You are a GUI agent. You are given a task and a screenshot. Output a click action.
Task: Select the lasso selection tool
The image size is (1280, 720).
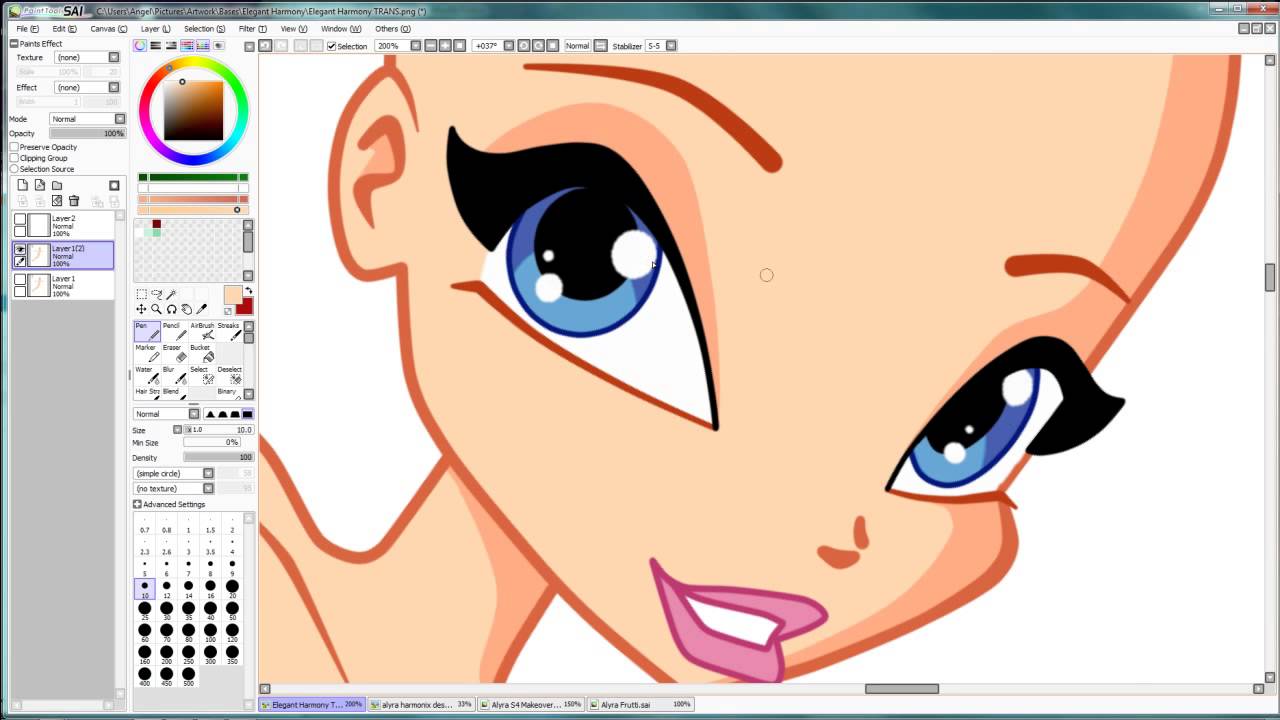tap(156, 294)
